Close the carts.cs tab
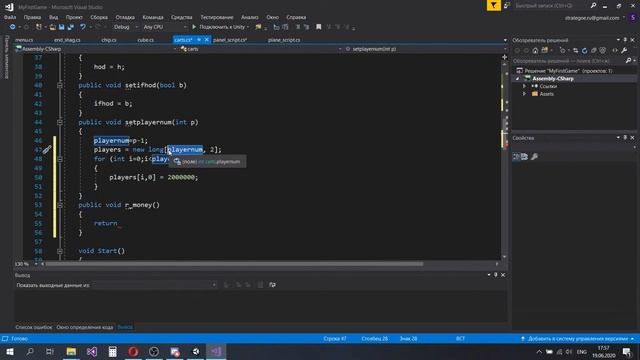The height and width of the screenshot is (360, 640). click(207, 40)
